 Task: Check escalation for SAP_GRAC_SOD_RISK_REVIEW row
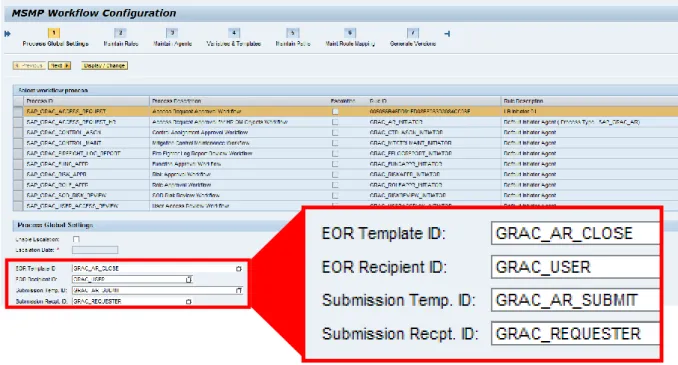point(335,195)
